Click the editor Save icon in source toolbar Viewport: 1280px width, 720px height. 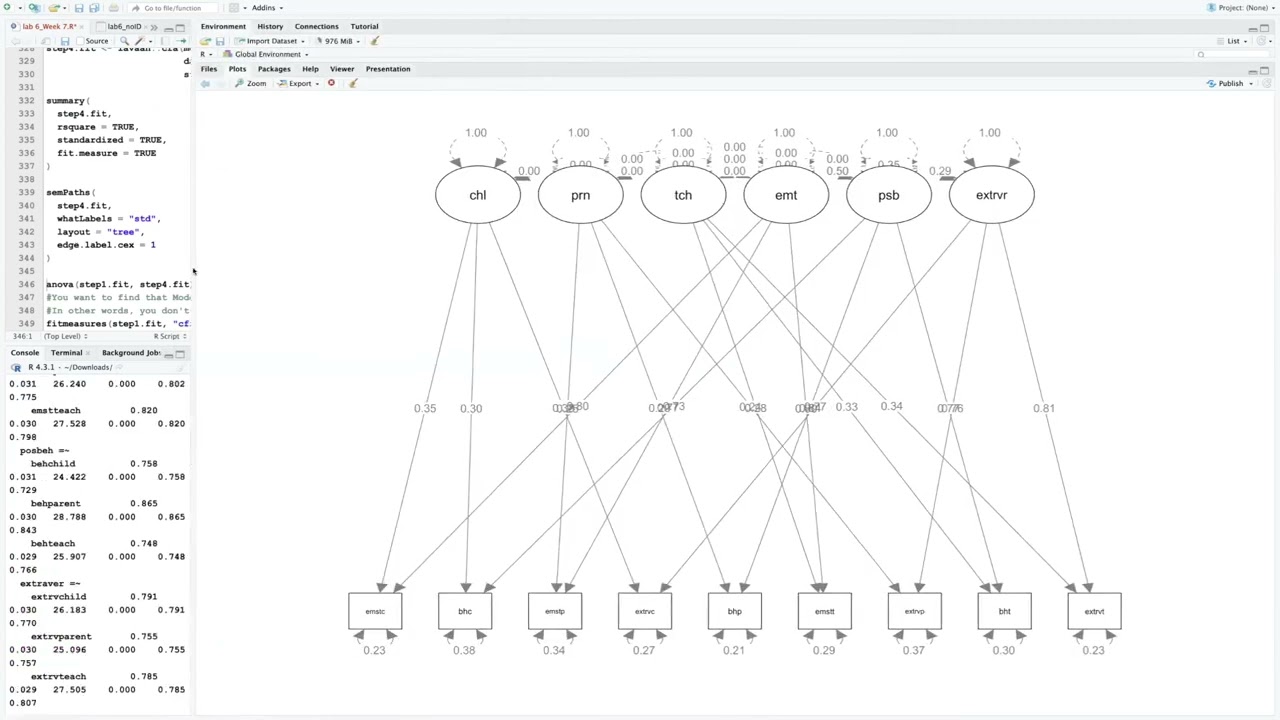click(x=65, y=41)
